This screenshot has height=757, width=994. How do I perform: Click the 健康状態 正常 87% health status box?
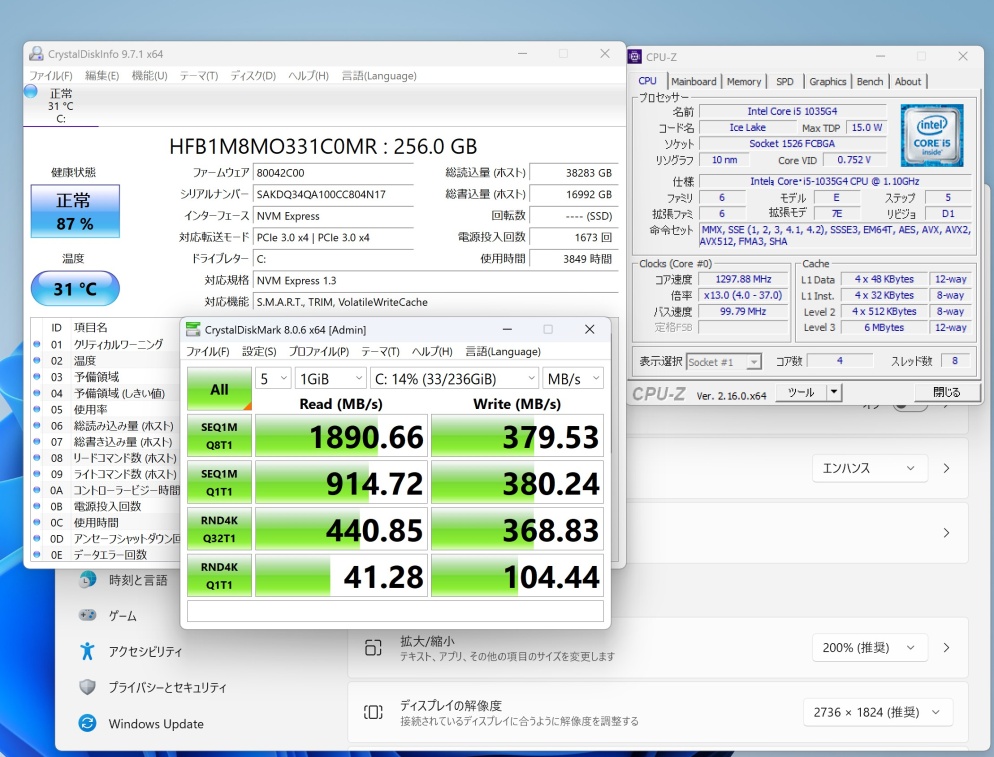pos(75,212)
